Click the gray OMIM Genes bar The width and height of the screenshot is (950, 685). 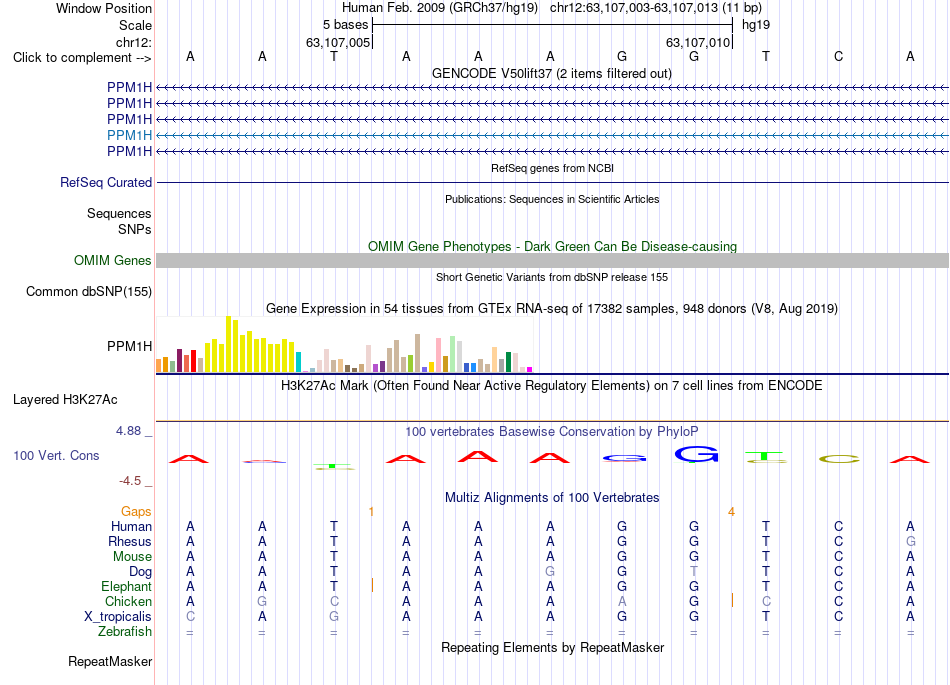click(x=552, y=260)
